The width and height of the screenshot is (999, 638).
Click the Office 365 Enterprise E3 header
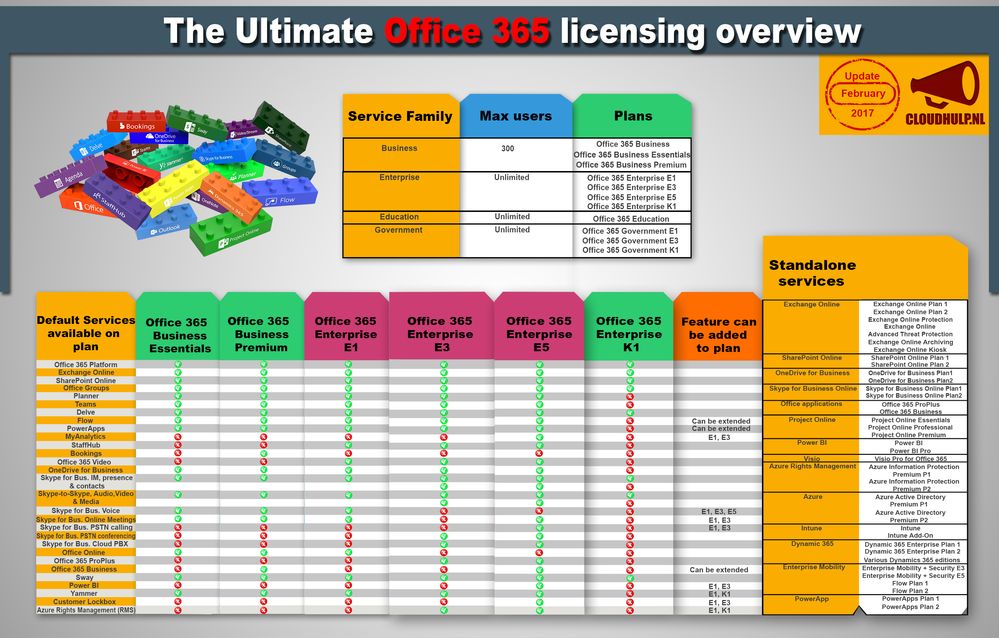point(441,328)
